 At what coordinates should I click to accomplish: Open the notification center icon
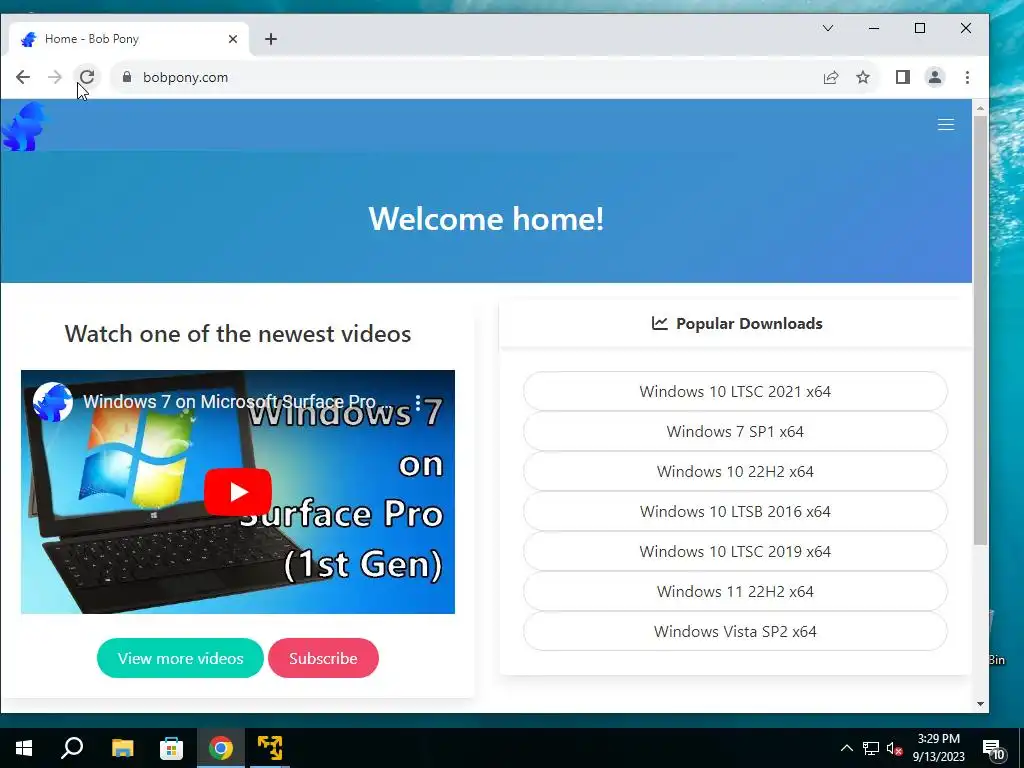coord(993,749)
